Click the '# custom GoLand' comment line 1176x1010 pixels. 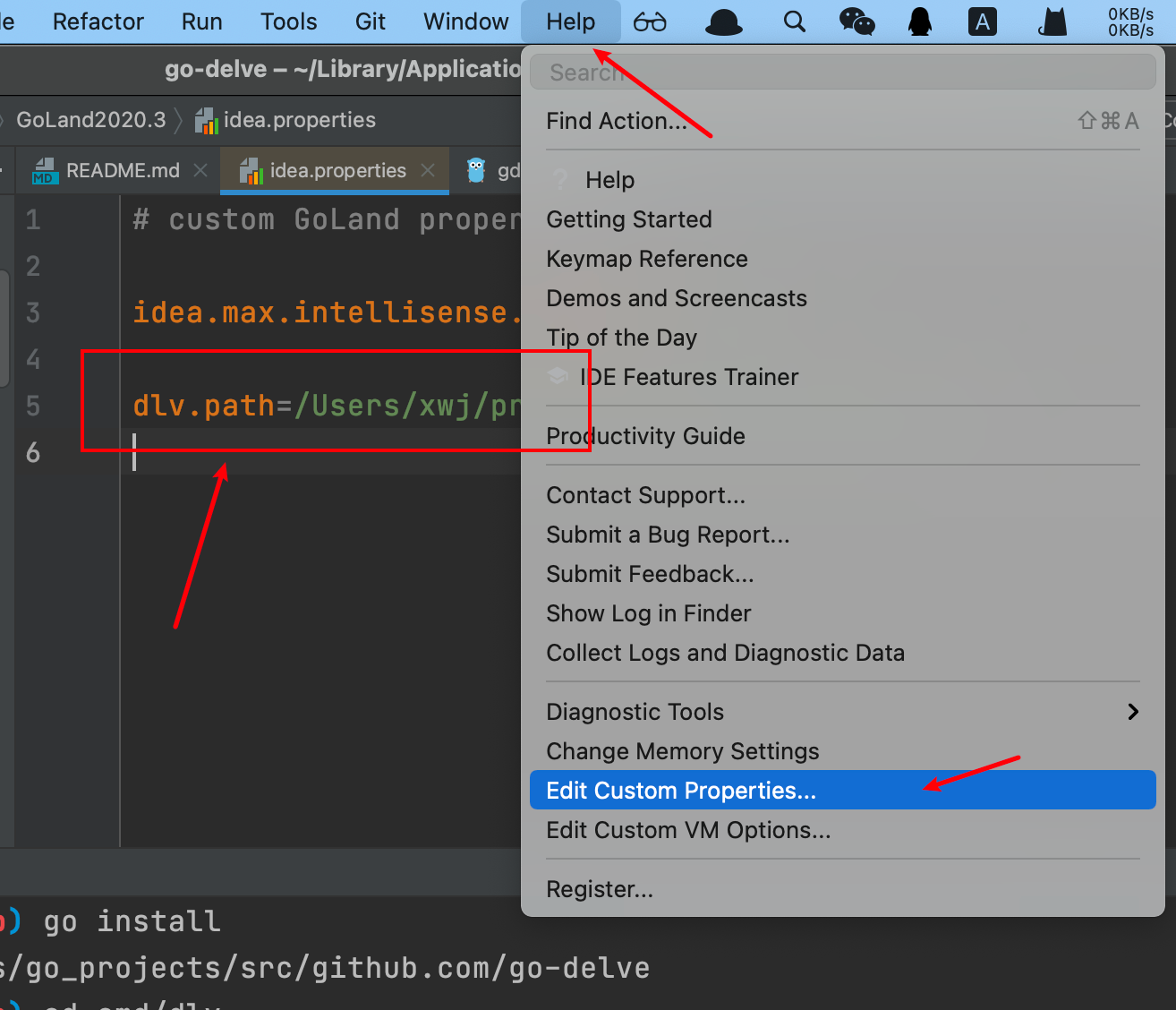[x=326, y=219]
